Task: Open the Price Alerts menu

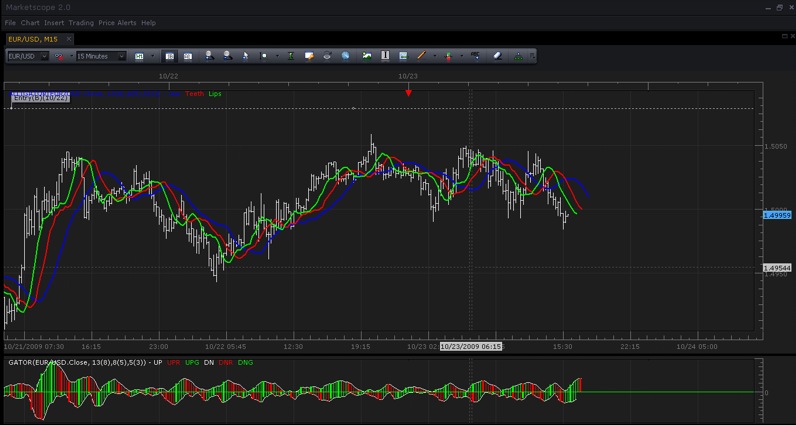Action: pyautogui.click(x=117, y=23)
